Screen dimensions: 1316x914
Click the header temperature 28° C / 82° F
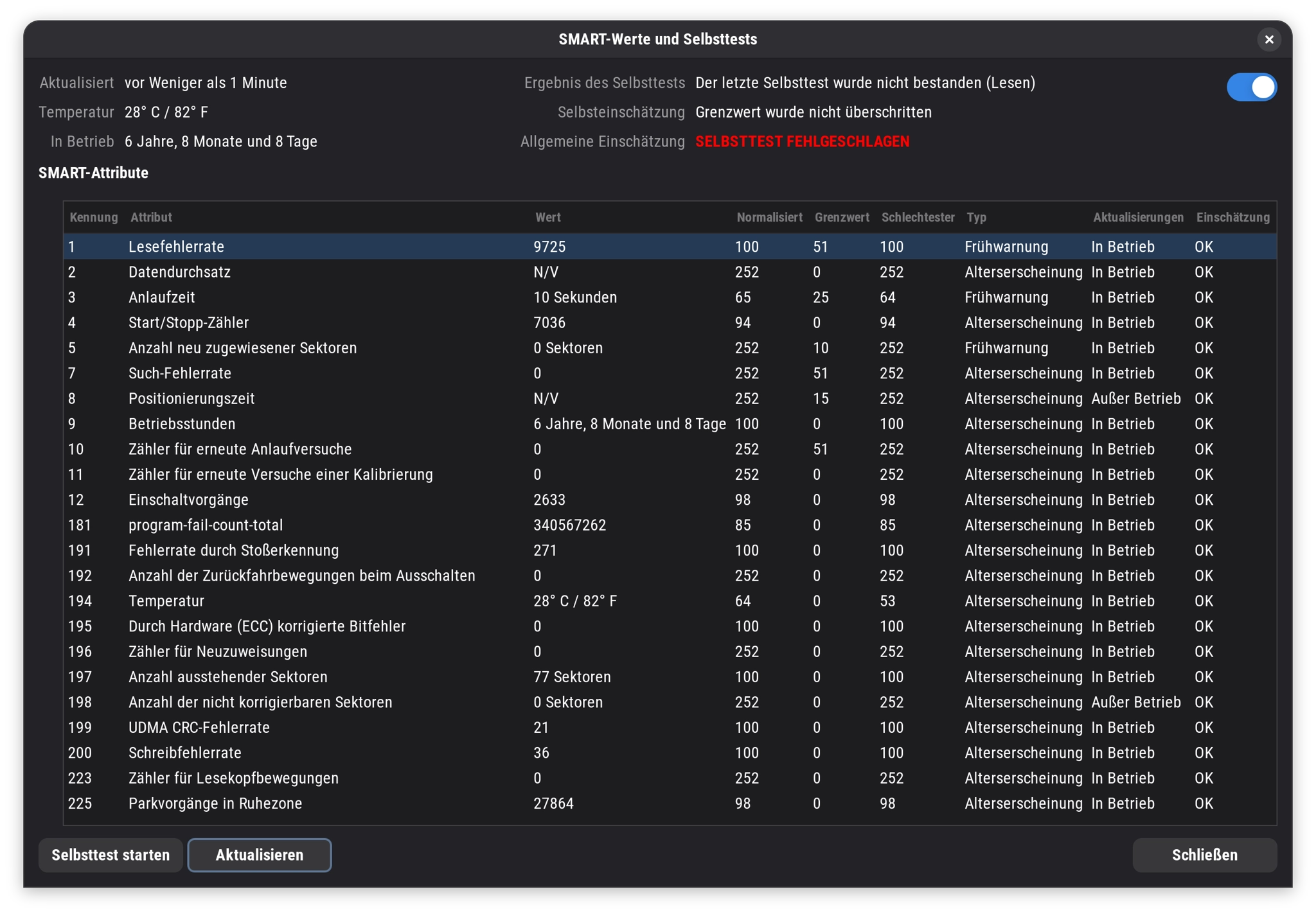166,112
